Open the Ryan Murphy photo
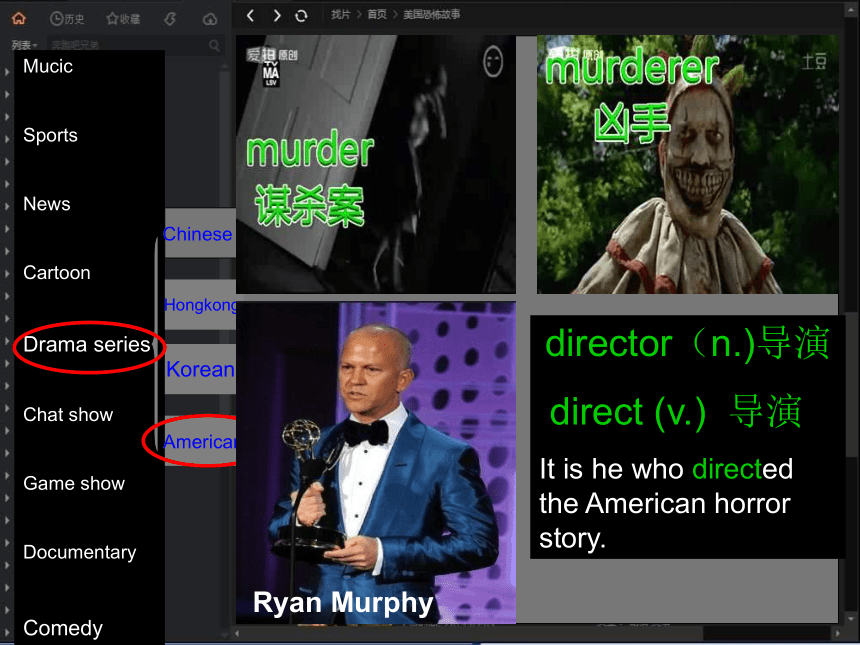The height and width of the screenshot is (645, 860). pos(376,462)
